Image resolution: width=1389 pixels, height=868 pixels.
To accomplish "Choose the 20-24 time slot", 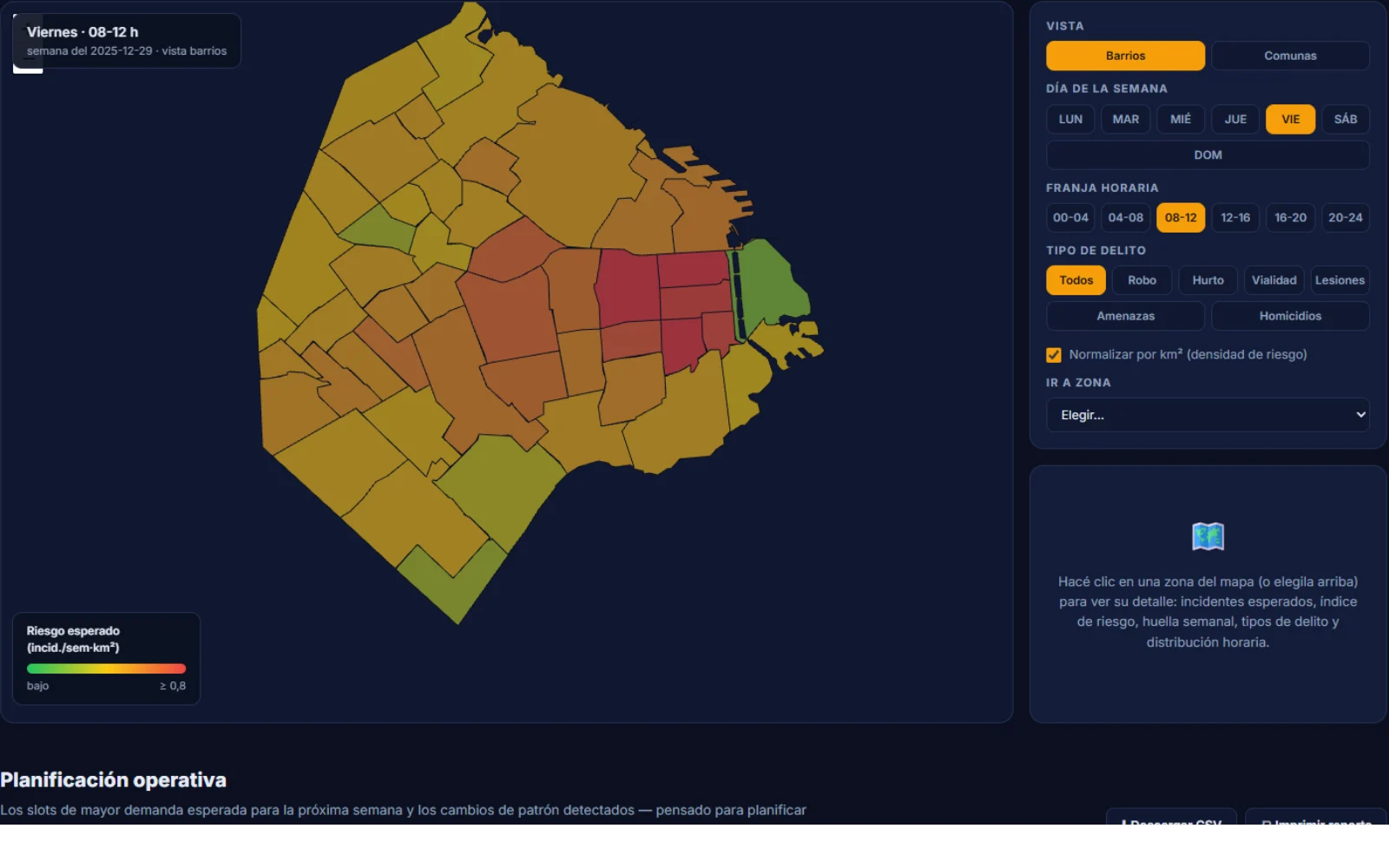I will [1346, 218].
